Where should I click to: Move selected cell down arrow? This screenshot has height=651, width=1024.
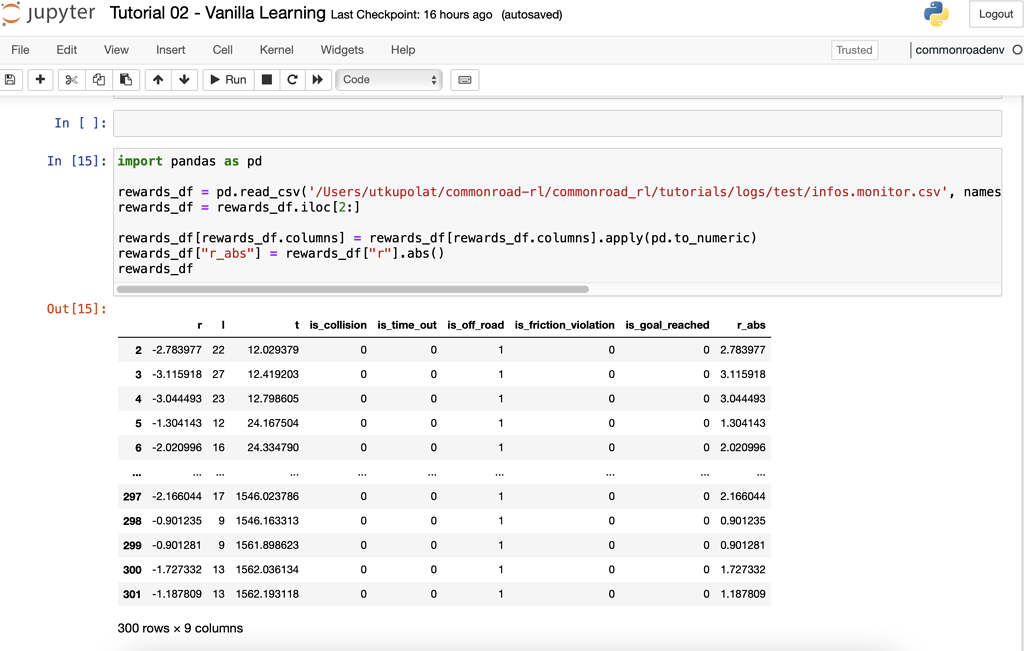[x=184, y=80]
